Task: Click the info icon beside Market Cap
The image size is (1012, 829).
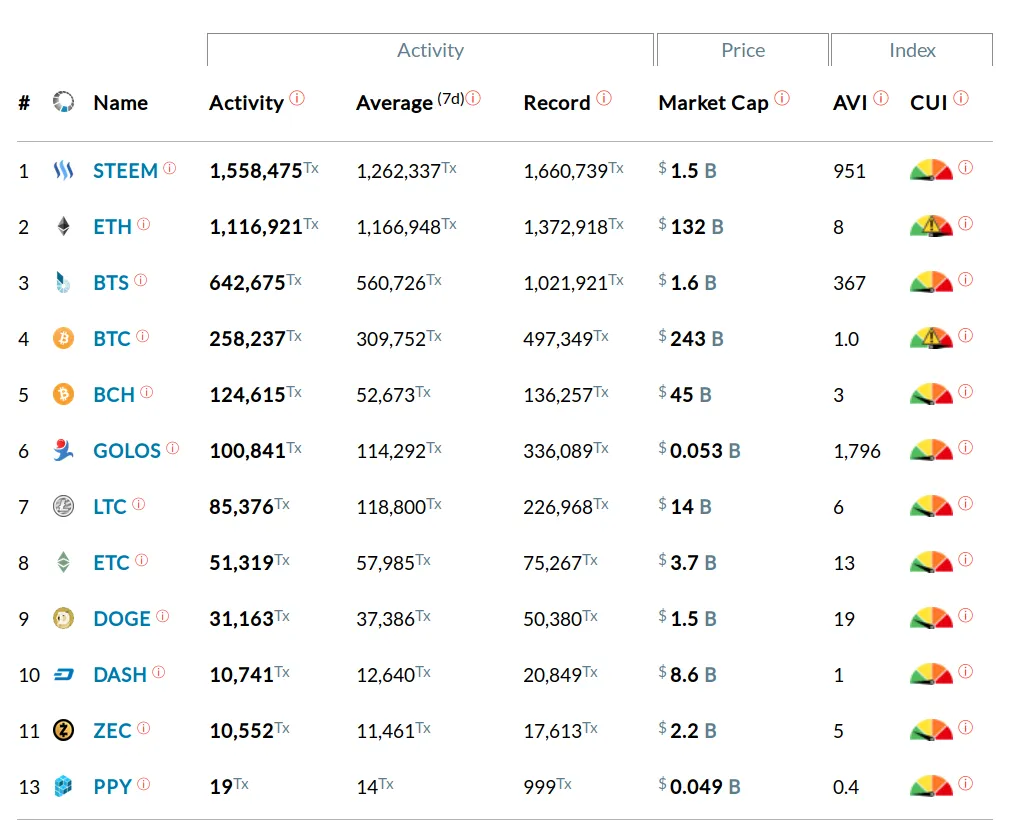Action: pyautogui.click(x=782, y=97)
